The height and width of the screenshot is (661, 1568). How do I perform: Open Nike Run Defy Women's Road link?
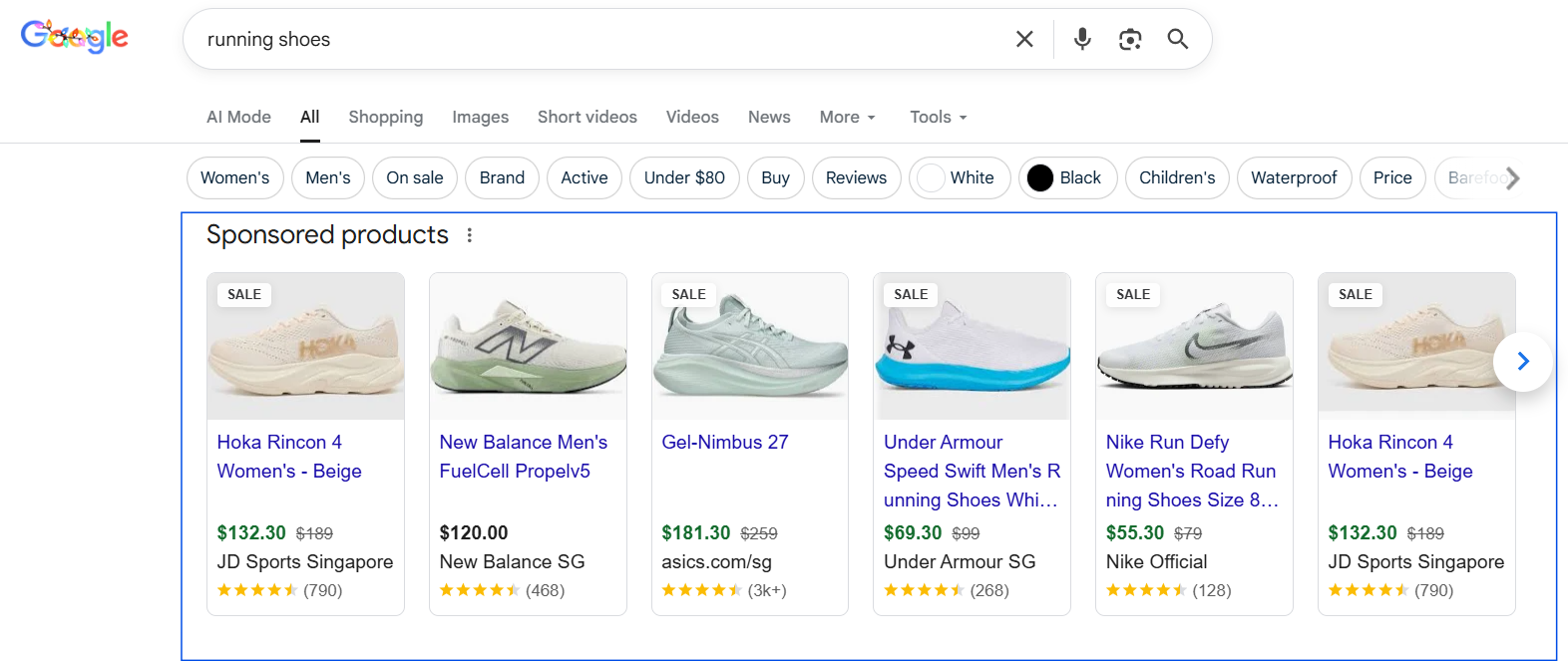tap(1192, 471)
